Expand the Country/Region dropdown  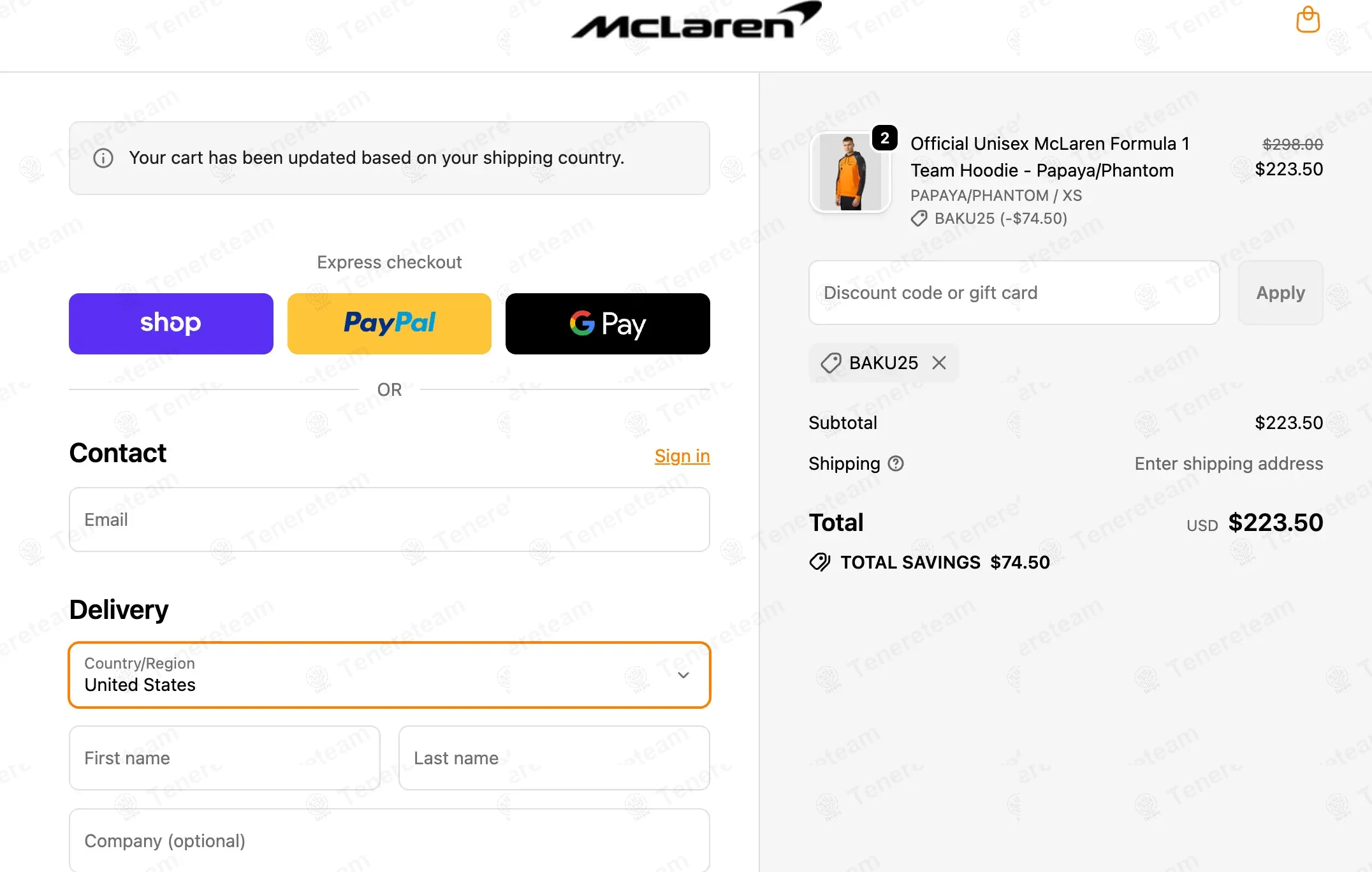tap(389, 675)
